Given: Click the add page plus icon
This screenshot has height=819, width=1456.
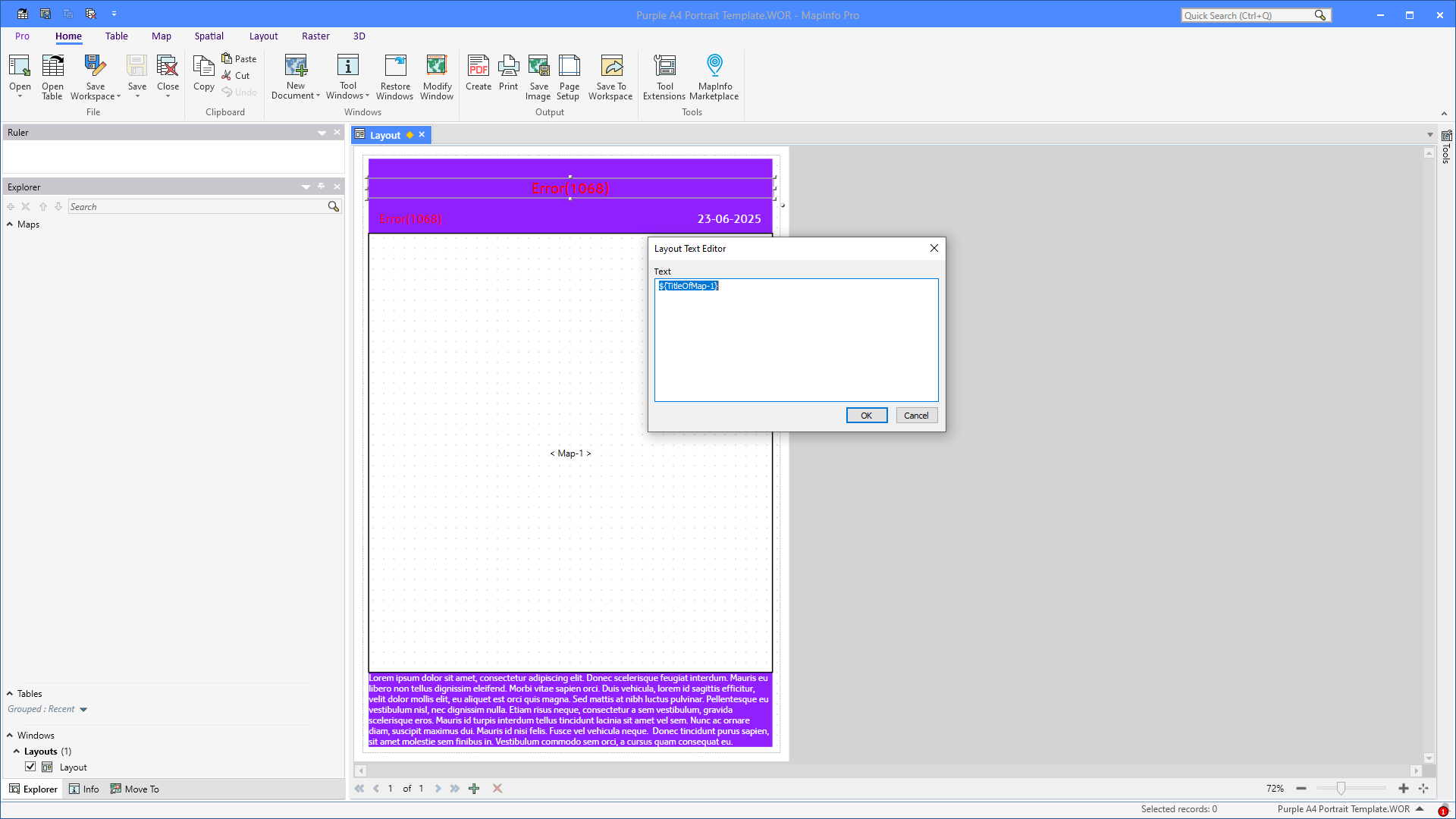Looking at the screenshot, I should pyautogui.click(x=474, y=789).
